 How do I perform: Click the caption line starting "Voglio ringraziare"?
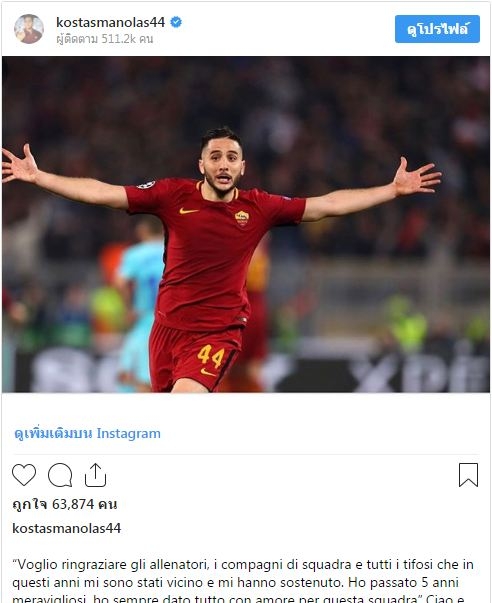coord(243,565)
